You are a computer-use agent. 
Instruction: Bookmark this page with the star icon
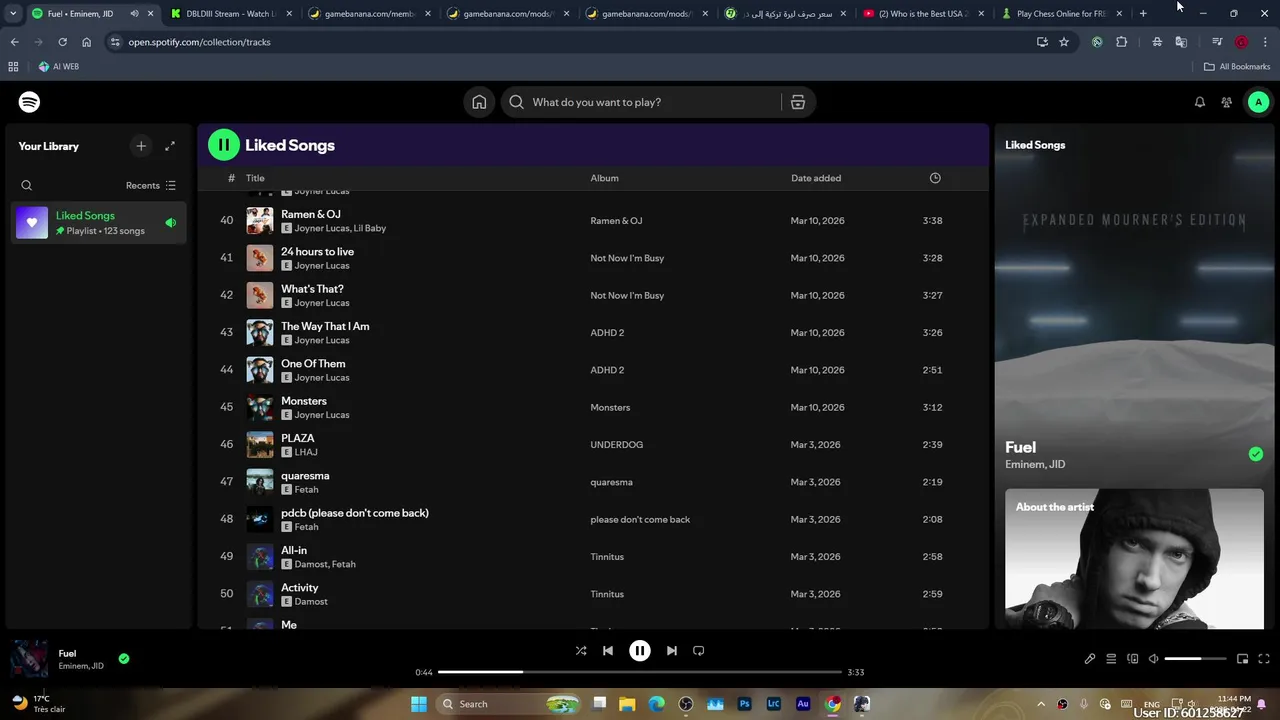tap(1064, 42)
